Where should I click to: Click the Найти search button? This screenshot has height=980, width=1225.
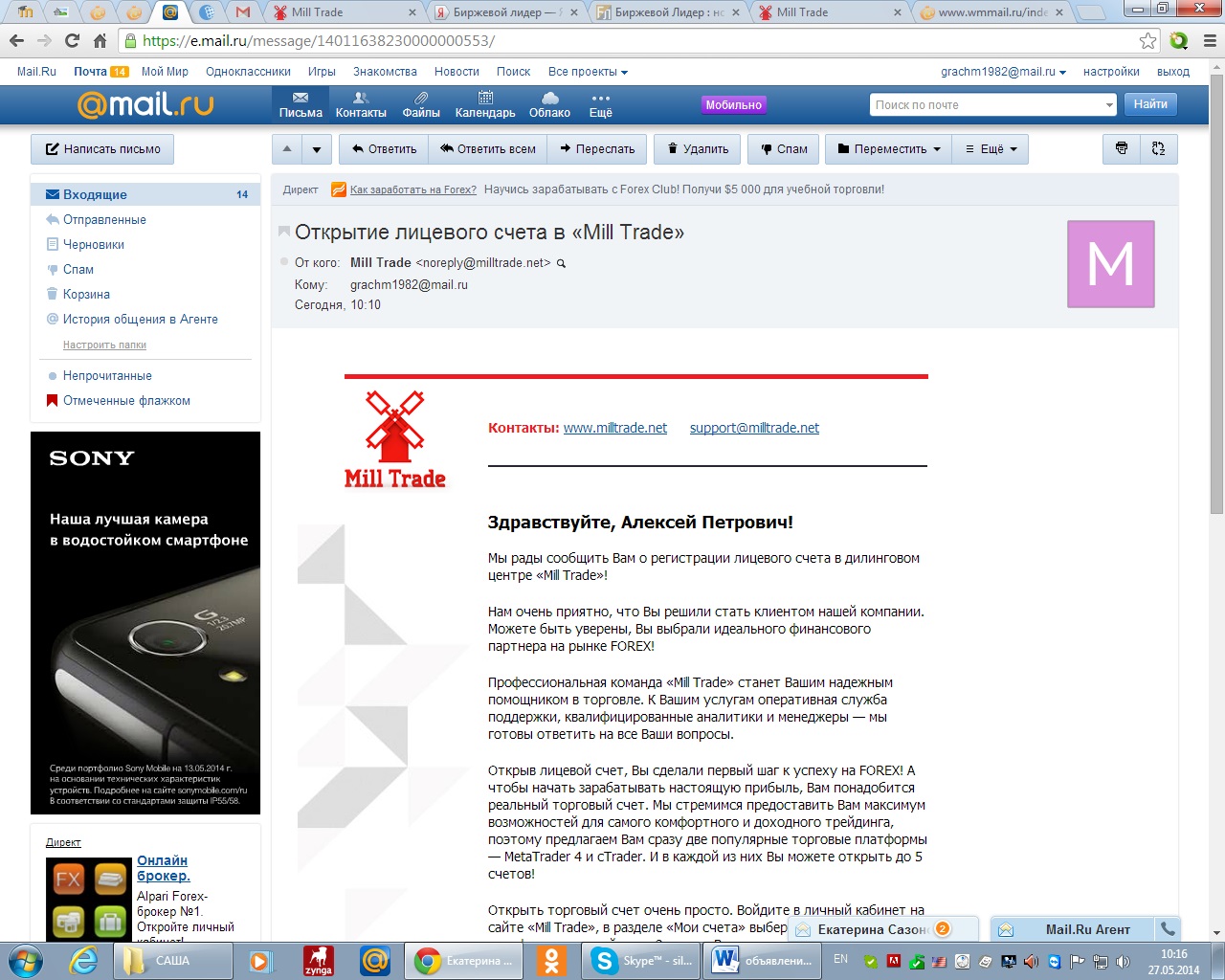pos(1150,104)
